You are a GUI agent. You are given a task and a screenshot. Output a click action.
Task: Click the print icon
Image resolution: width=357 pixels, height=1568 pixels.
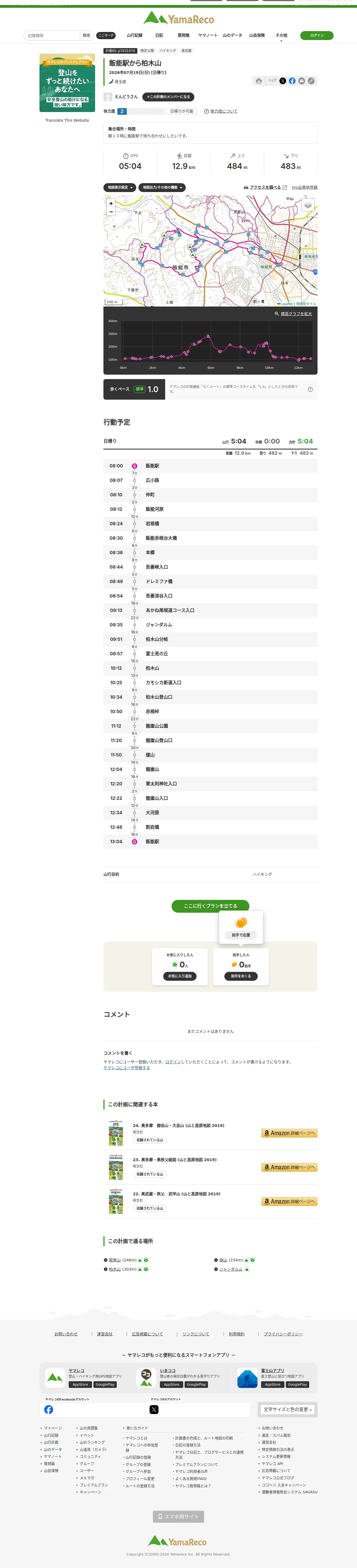(x=259, y=81)
